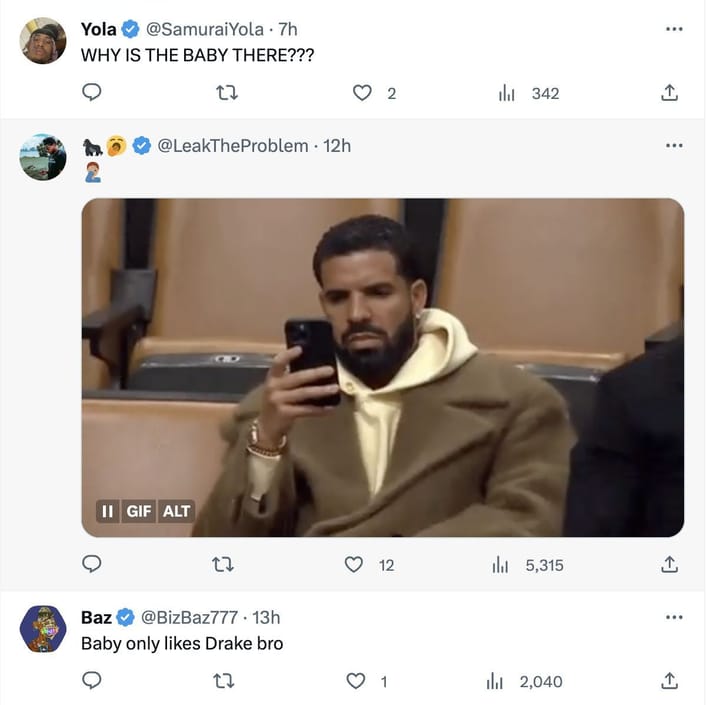Viewport: 720px width, 705px height.
Task: Pause the playing GIF
Action: [106, 511]
